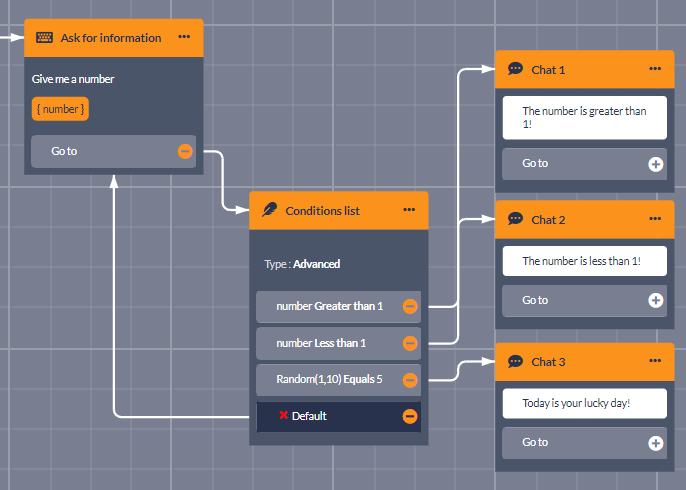Add a connection from Chat 1 Go to
The height and width of the screenshot is (490, 686).
coord(655,164)
